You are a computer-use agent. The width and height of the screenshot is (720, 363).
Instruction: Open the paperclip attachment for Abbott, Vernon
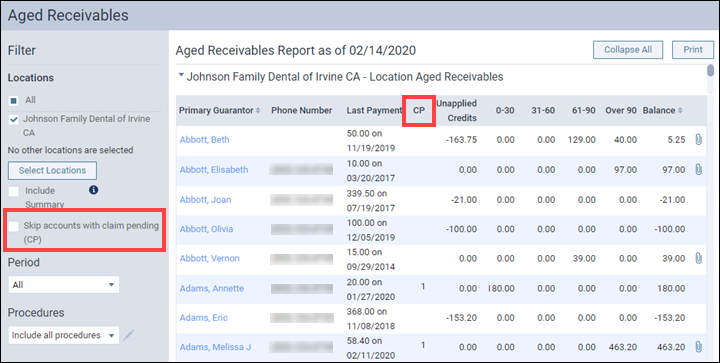[x=698, y=258]
